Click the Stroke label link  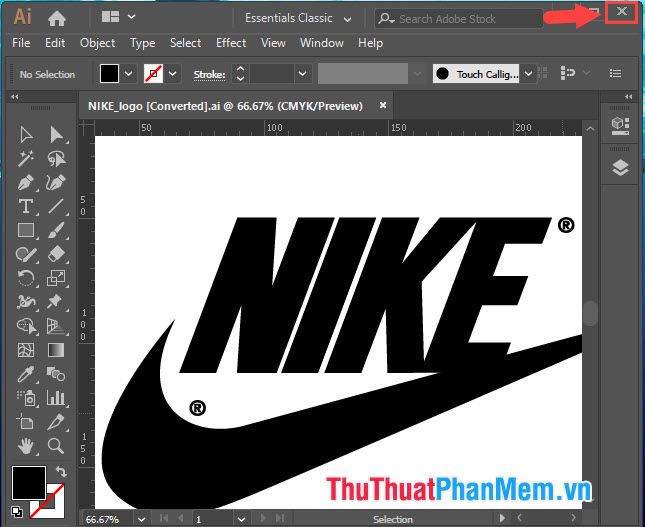click(x=209, y=74)
